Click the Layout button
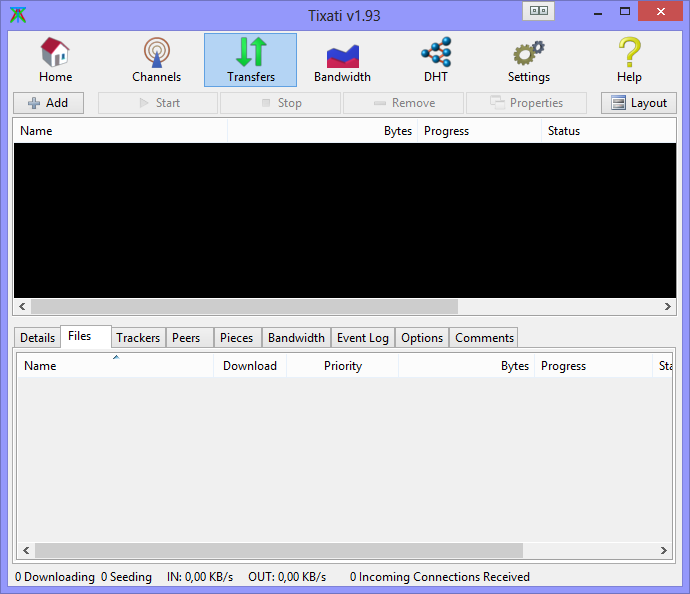 (638, 103)
